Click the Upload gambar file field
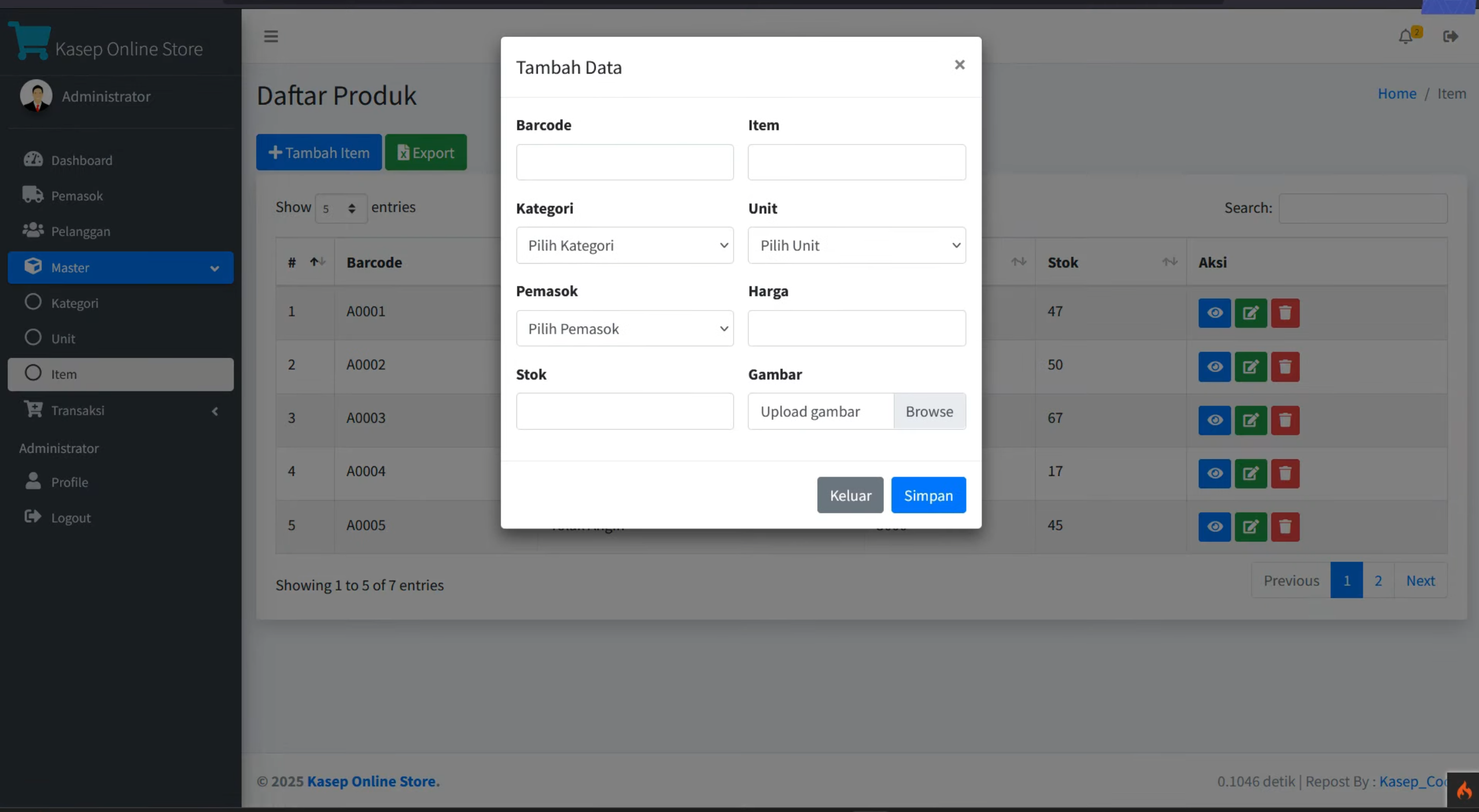The height and width of the screenshot is (812, 1479). coord(821,411)
